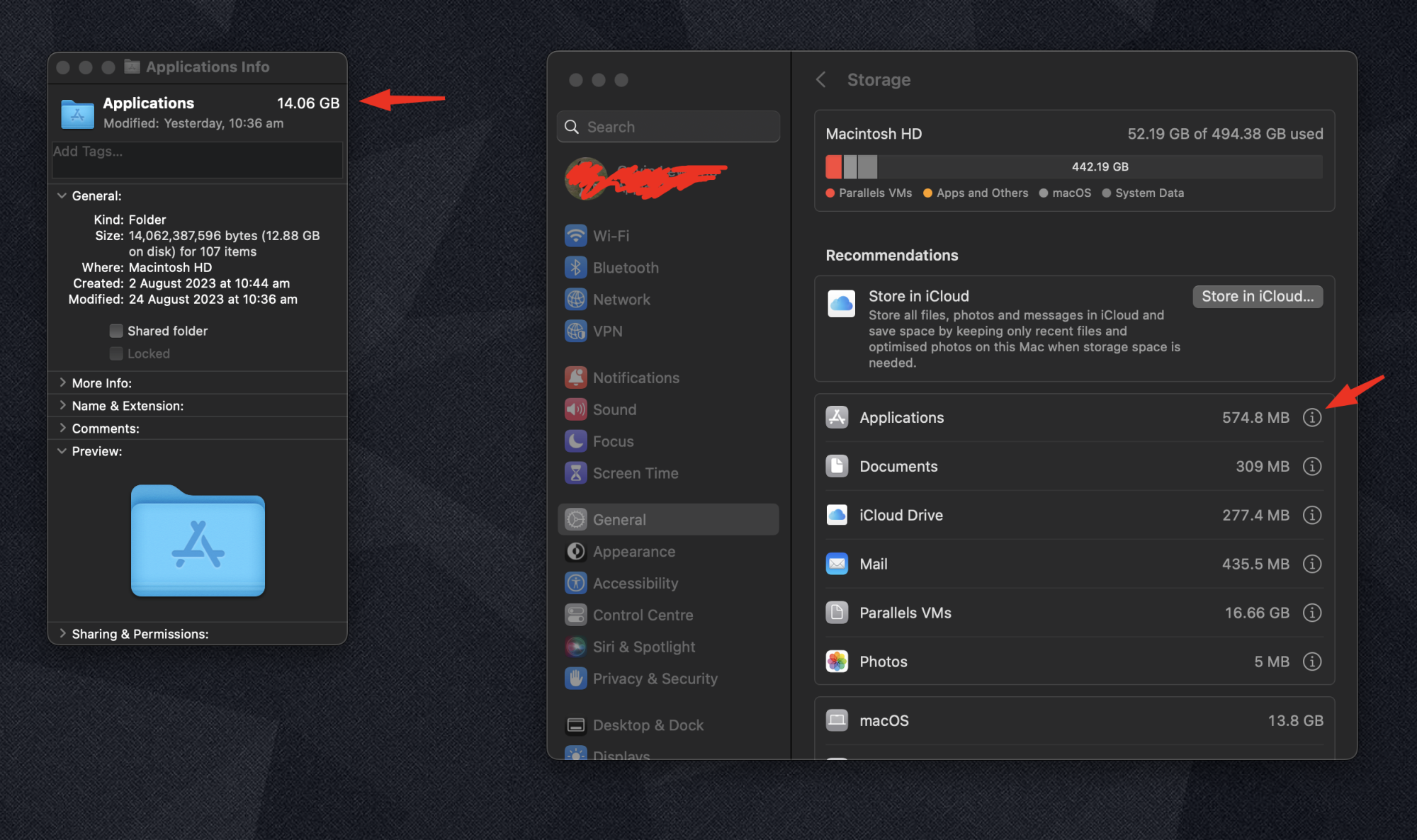Click the Bluetooth sidebar icon
Viewport: 1417px width, 840px height.
coord(576,268)
